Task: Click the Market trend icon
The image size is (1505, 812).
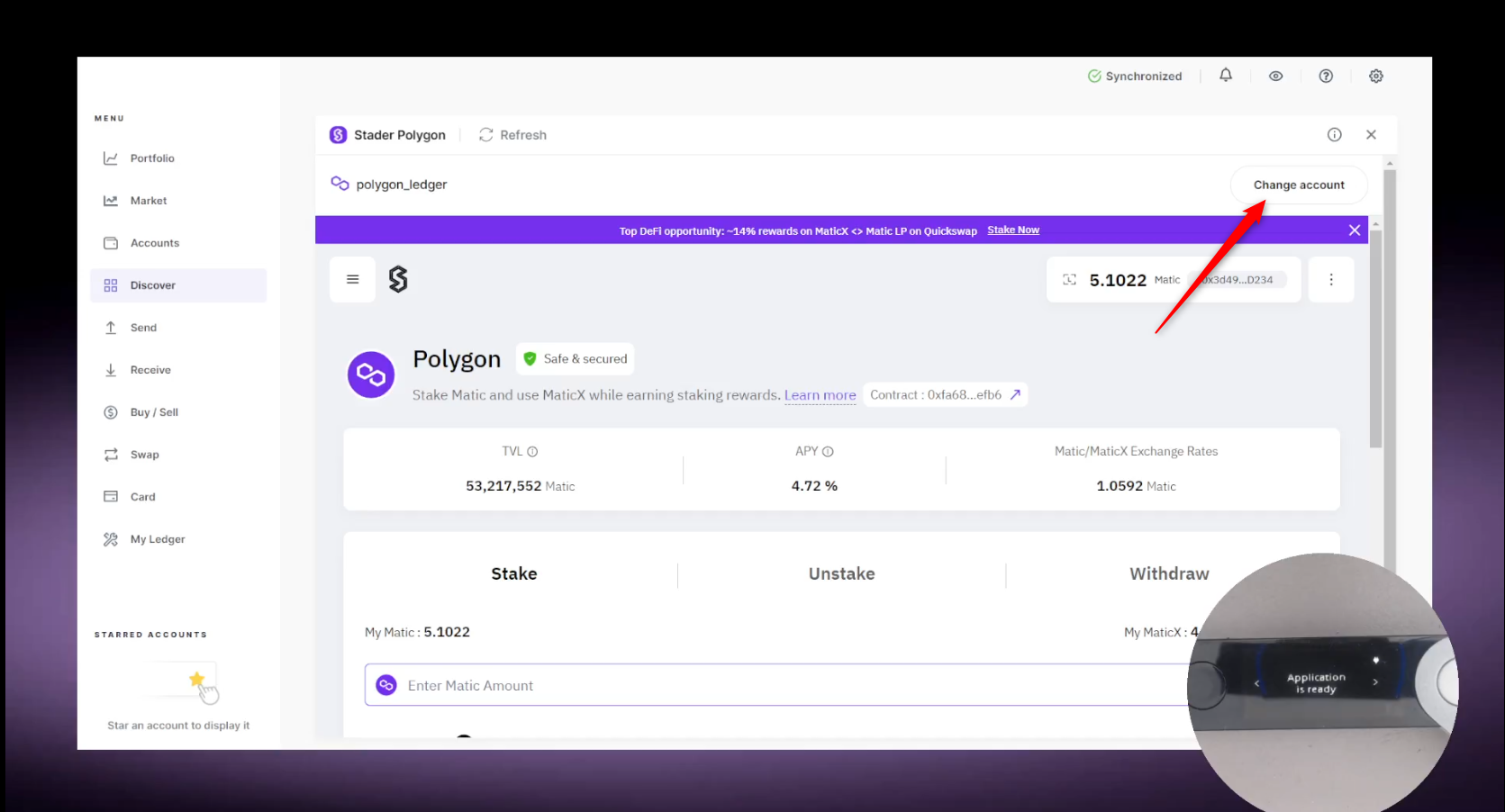Action: 111,201
